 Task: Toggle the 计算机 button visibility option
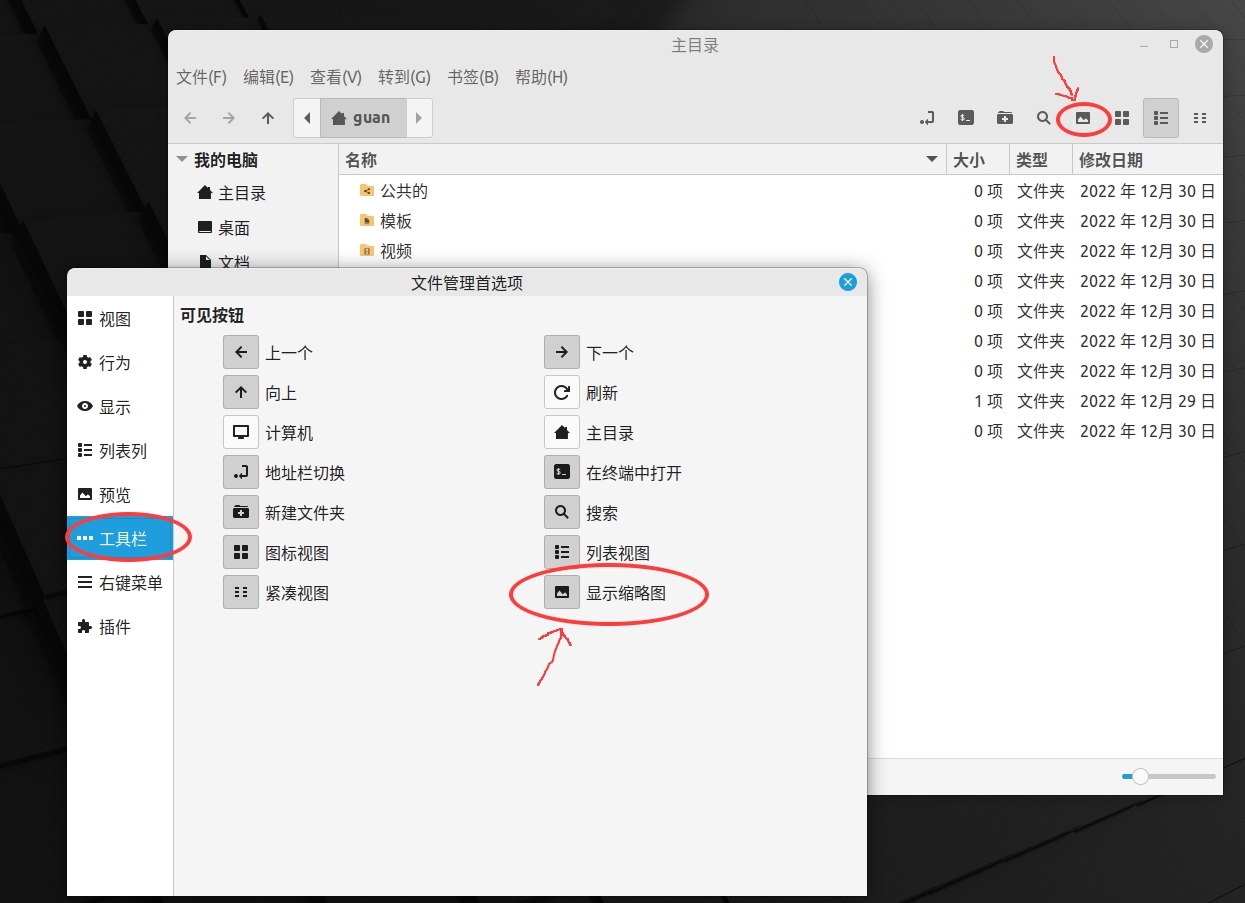[x=241, y=432]
